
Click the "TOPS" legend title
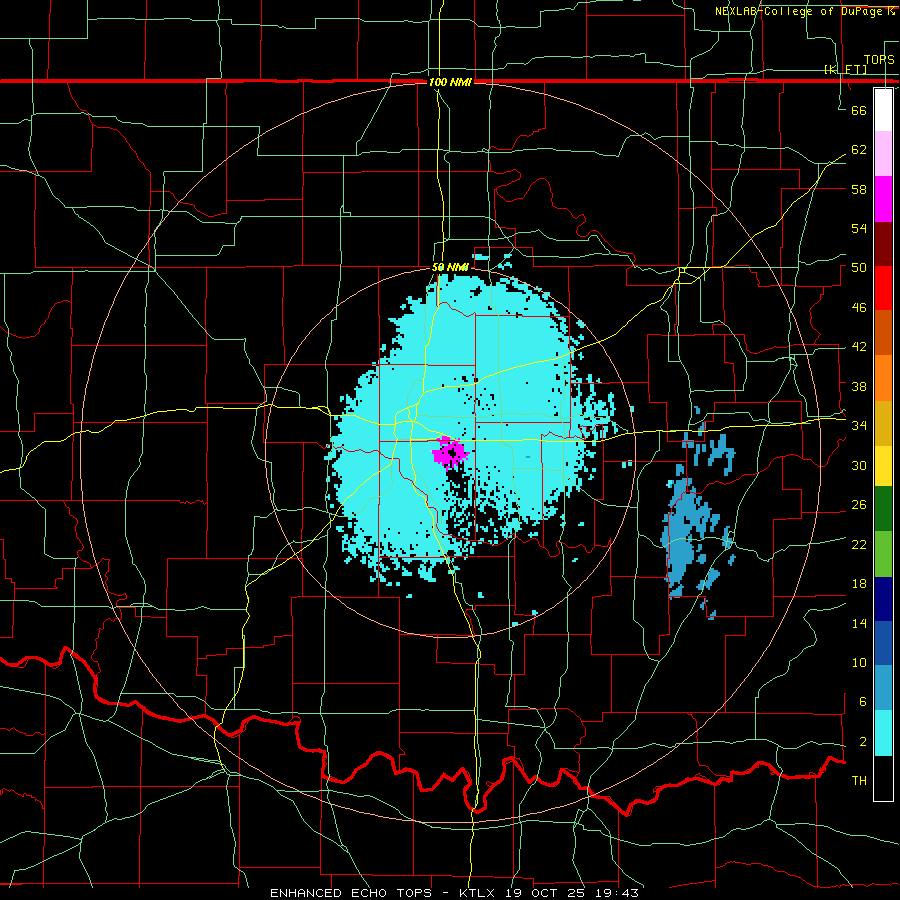879,59
